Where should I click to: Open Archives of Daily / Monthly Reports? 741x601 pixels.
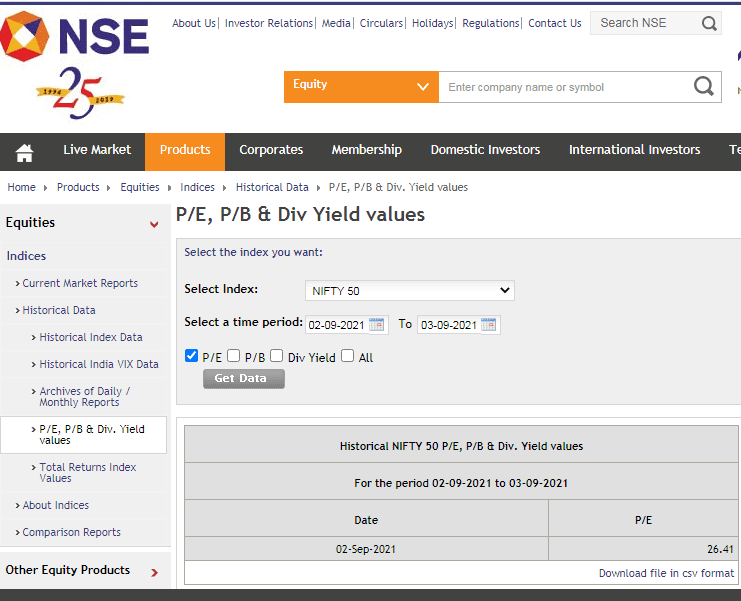coord(85,396)
